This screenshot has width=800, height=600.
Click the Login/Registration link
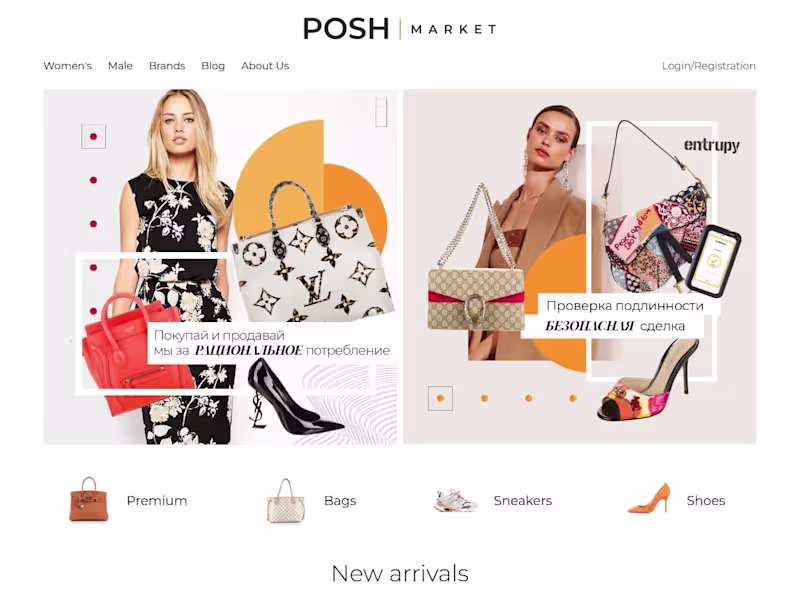point(709,66)
